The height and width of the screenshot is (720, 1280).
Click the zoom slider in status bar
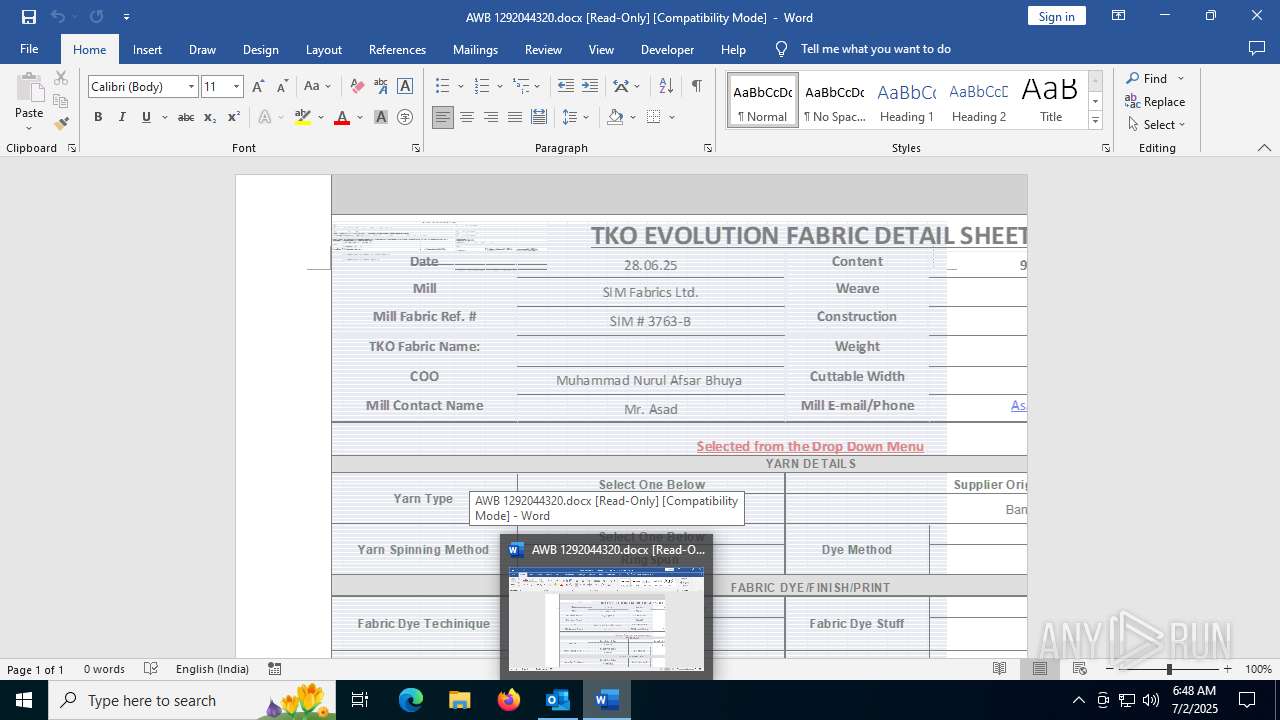click(1168, 669)
